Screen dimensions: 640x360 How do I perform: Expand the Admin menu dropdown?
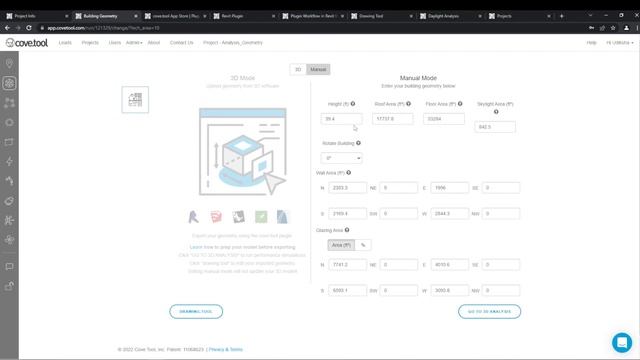(134, 42)
